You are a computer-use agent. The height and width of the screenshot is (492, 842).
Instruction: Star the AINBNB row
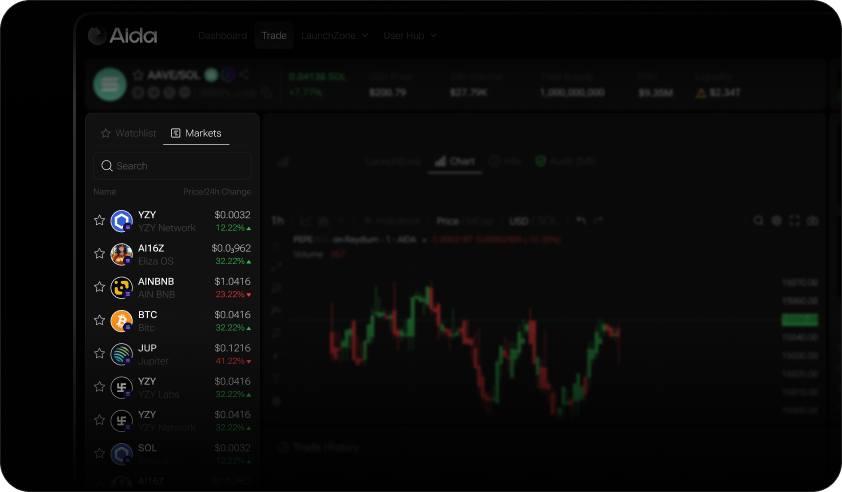click(99, 287)
